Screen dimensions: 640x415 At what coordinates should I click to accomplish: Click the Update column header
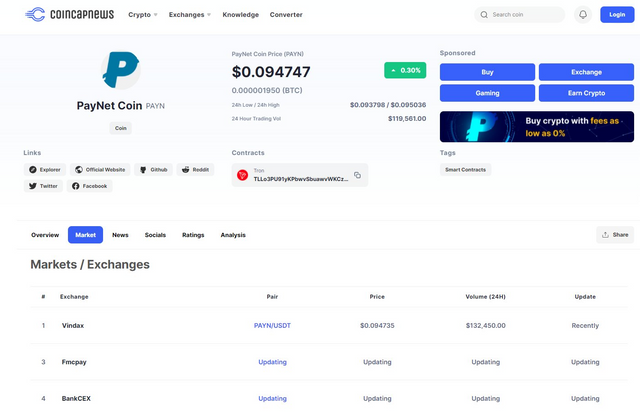point(585,297)
